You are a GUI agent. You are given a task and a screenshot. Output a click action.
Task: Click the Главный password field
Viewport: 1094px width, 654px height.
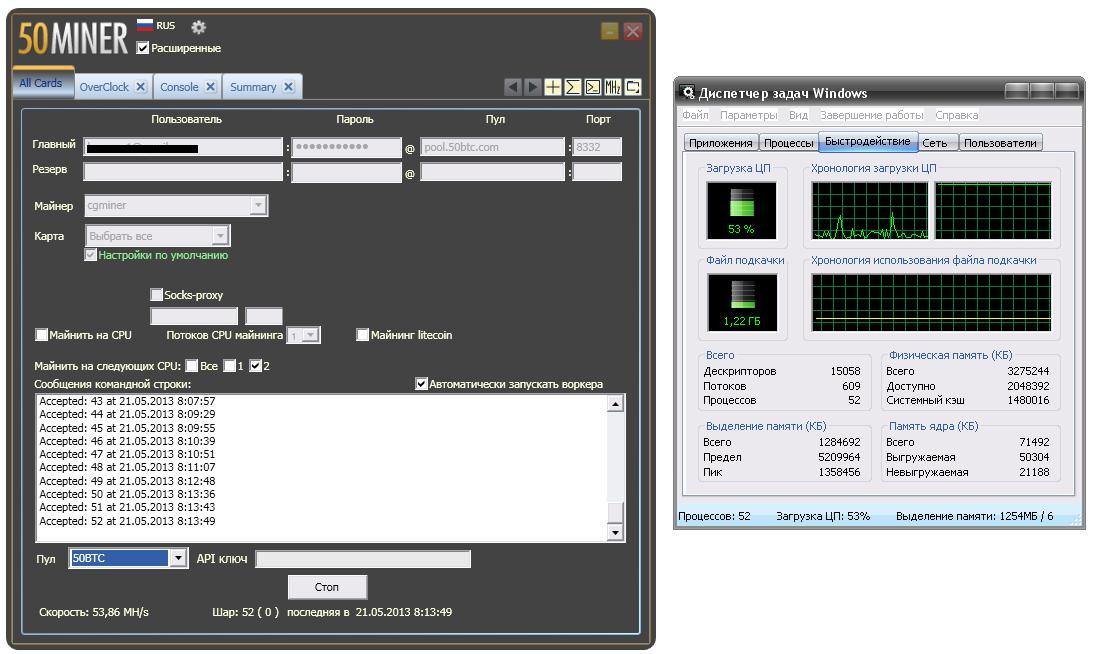point(346,147)
